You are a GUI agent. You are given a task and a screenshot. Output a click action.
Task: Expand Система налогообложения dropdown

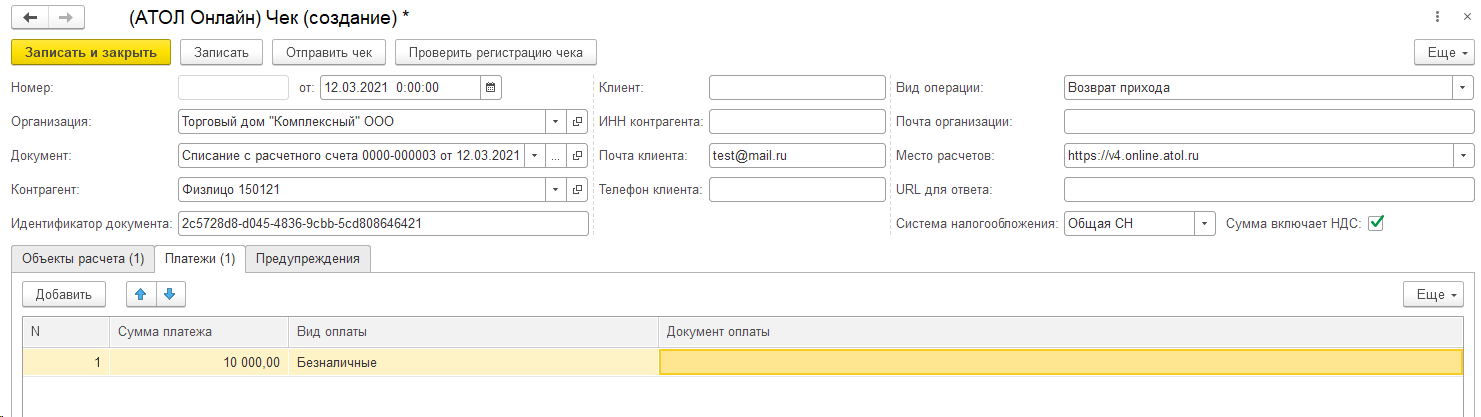tap(1205, 223)
